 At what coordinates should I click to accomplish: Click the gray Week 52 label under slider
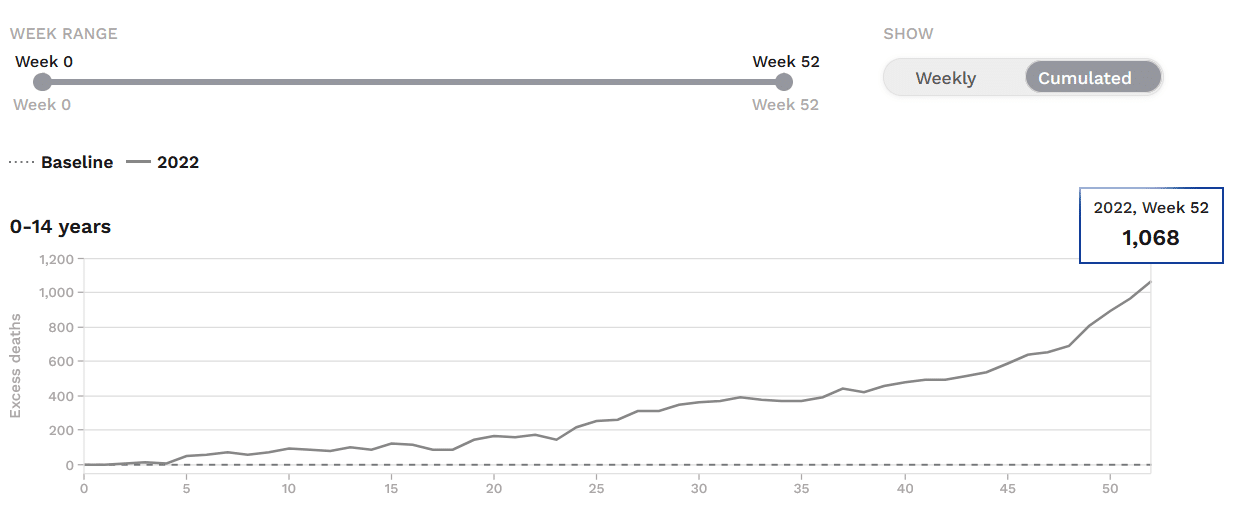[x=785, y=105]
